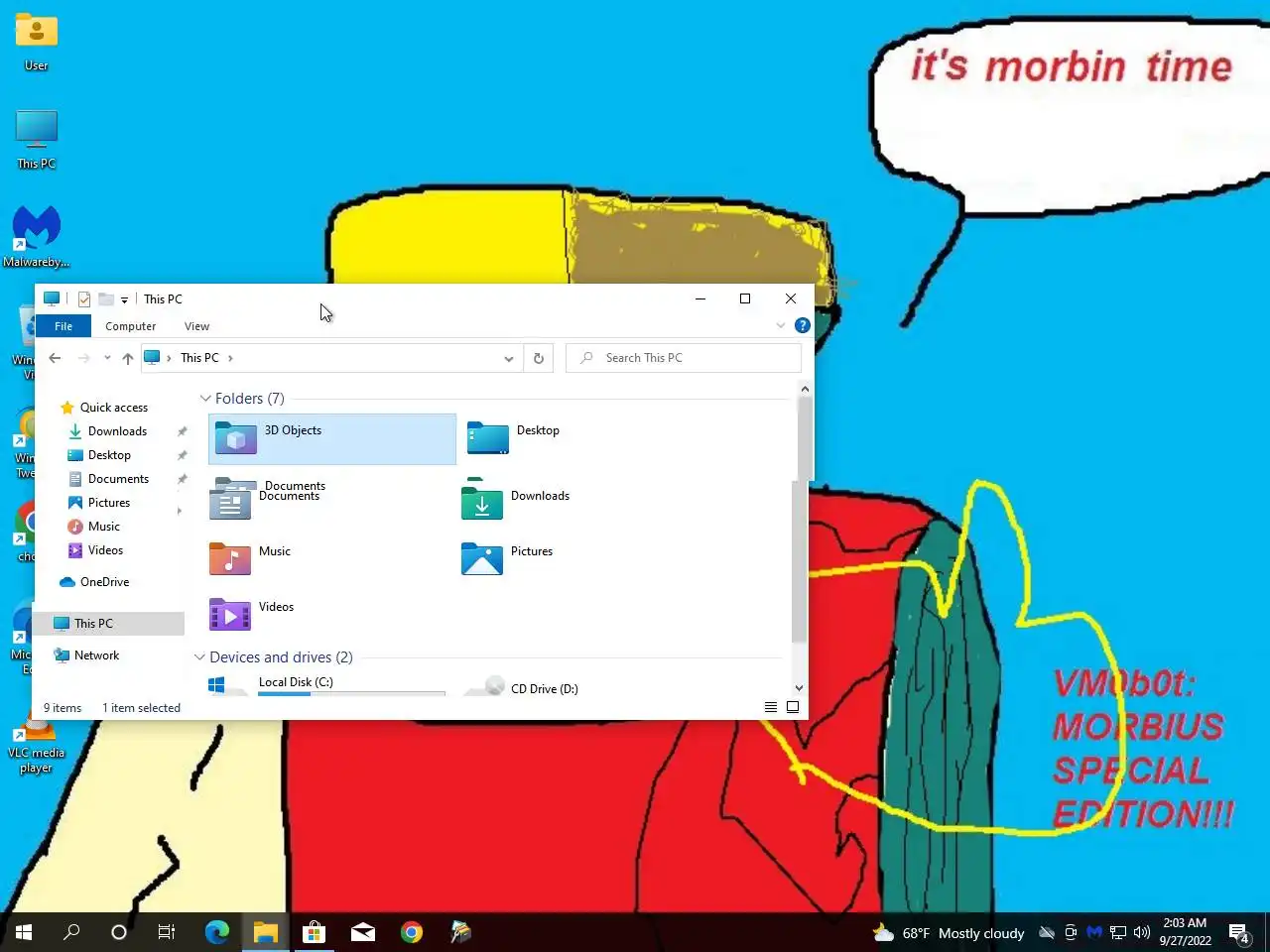The height and width of the screenshot is (952, 1270).
Task: Select Videos in navigation pane
Action: 105,550
